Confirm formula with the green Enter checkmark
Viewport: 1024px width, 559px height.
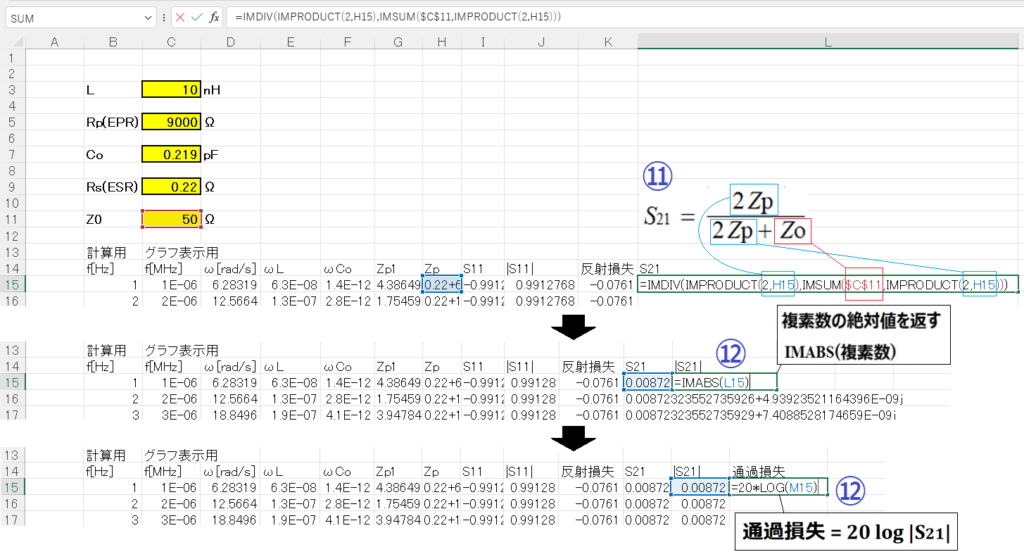coord(196,18)
